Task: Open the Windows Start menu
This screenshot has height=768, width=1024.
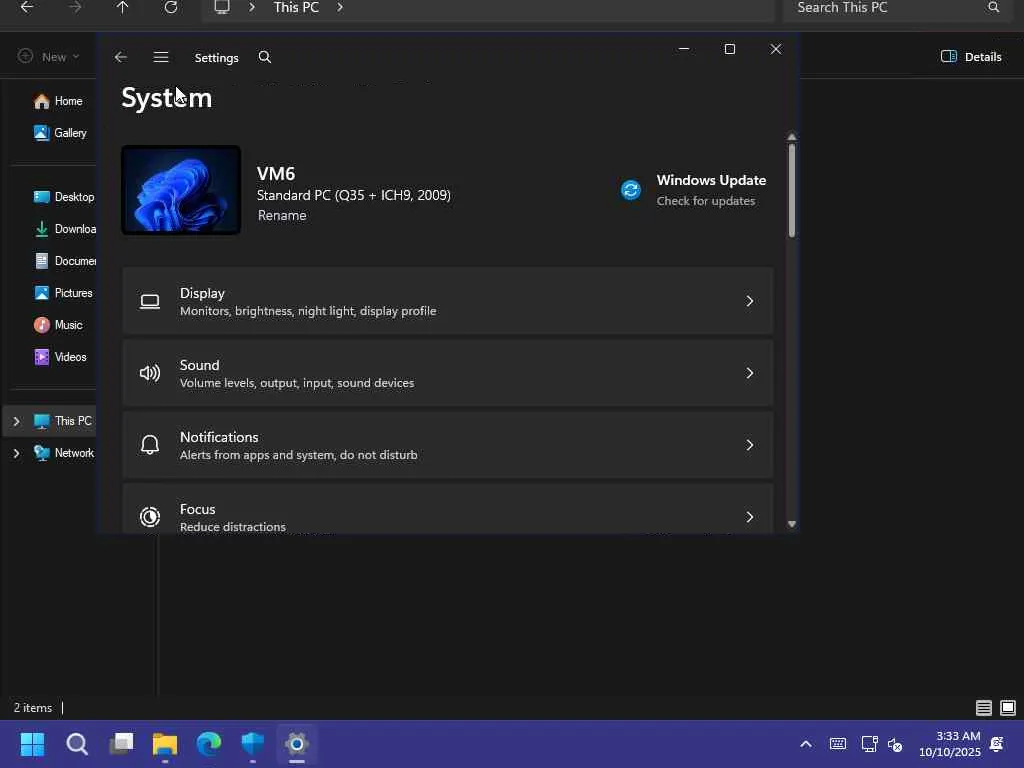Action: (32, 744)
